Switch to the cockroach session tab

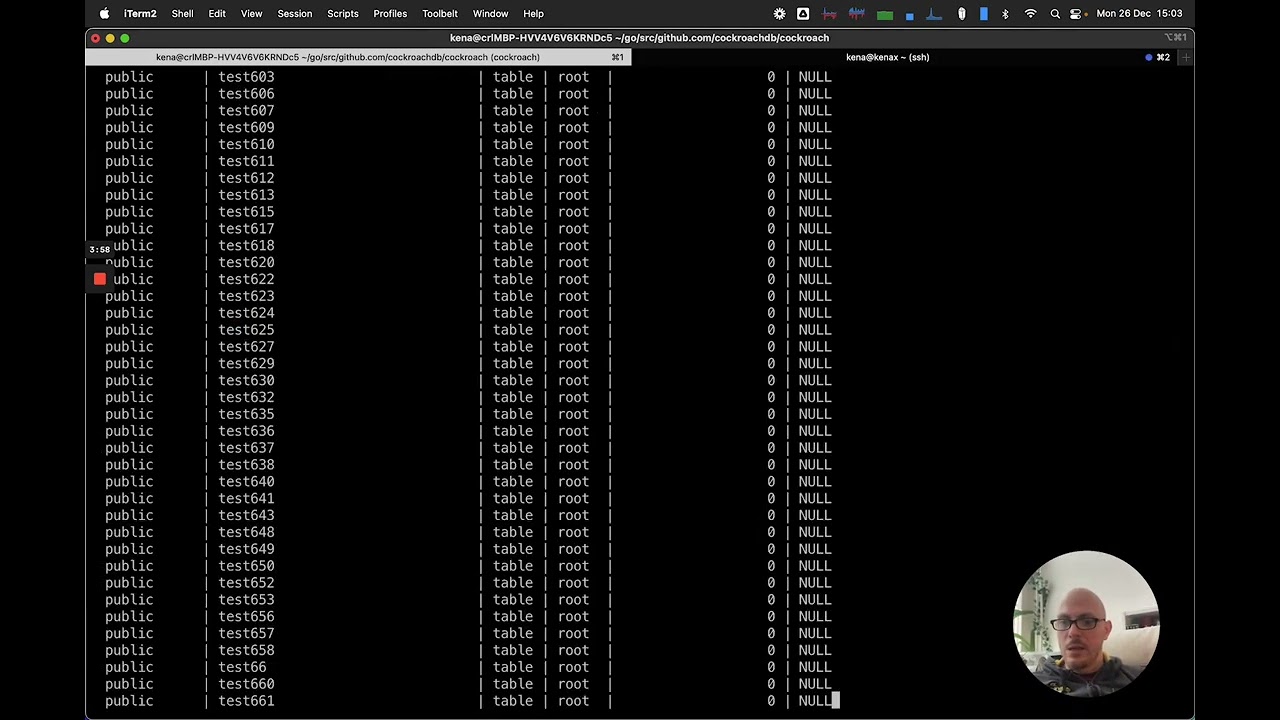click(x=358, y=57)
